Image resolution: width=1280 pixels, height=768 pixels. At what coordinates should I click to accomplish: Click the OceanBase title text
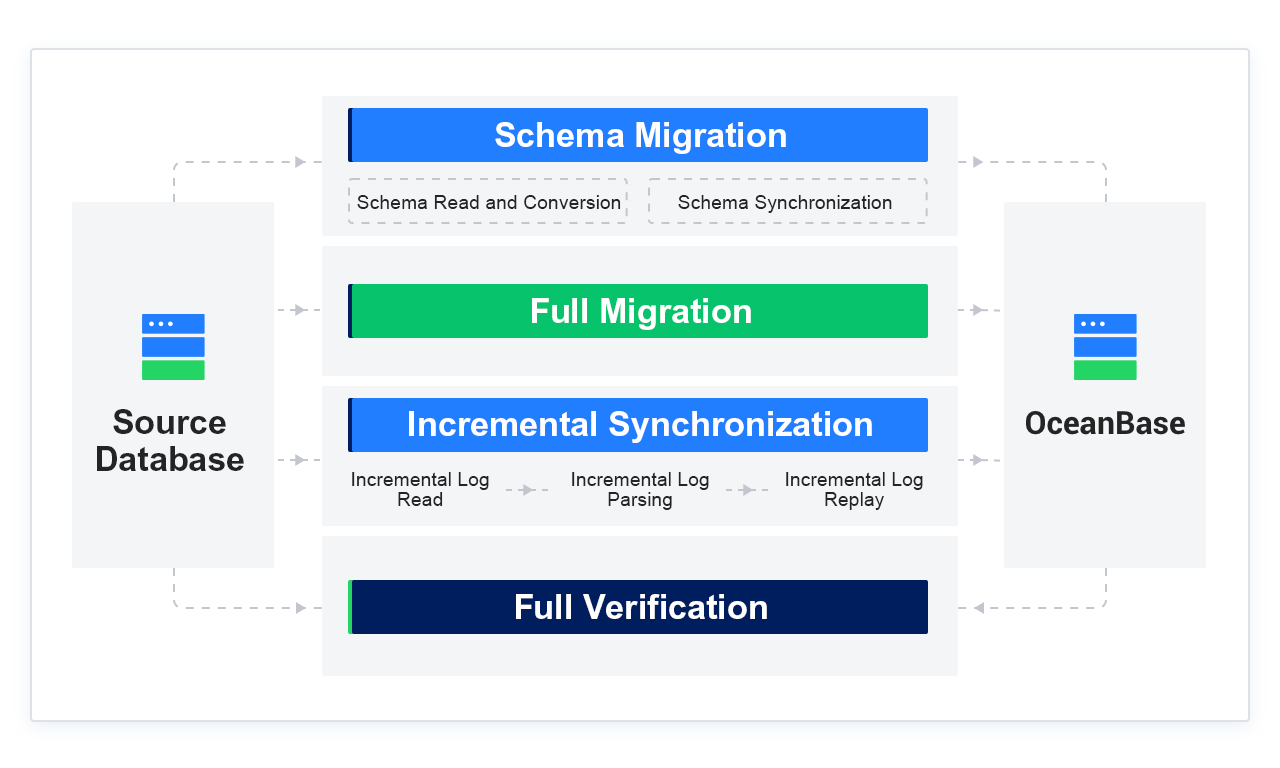click(x=1105, y=423)
